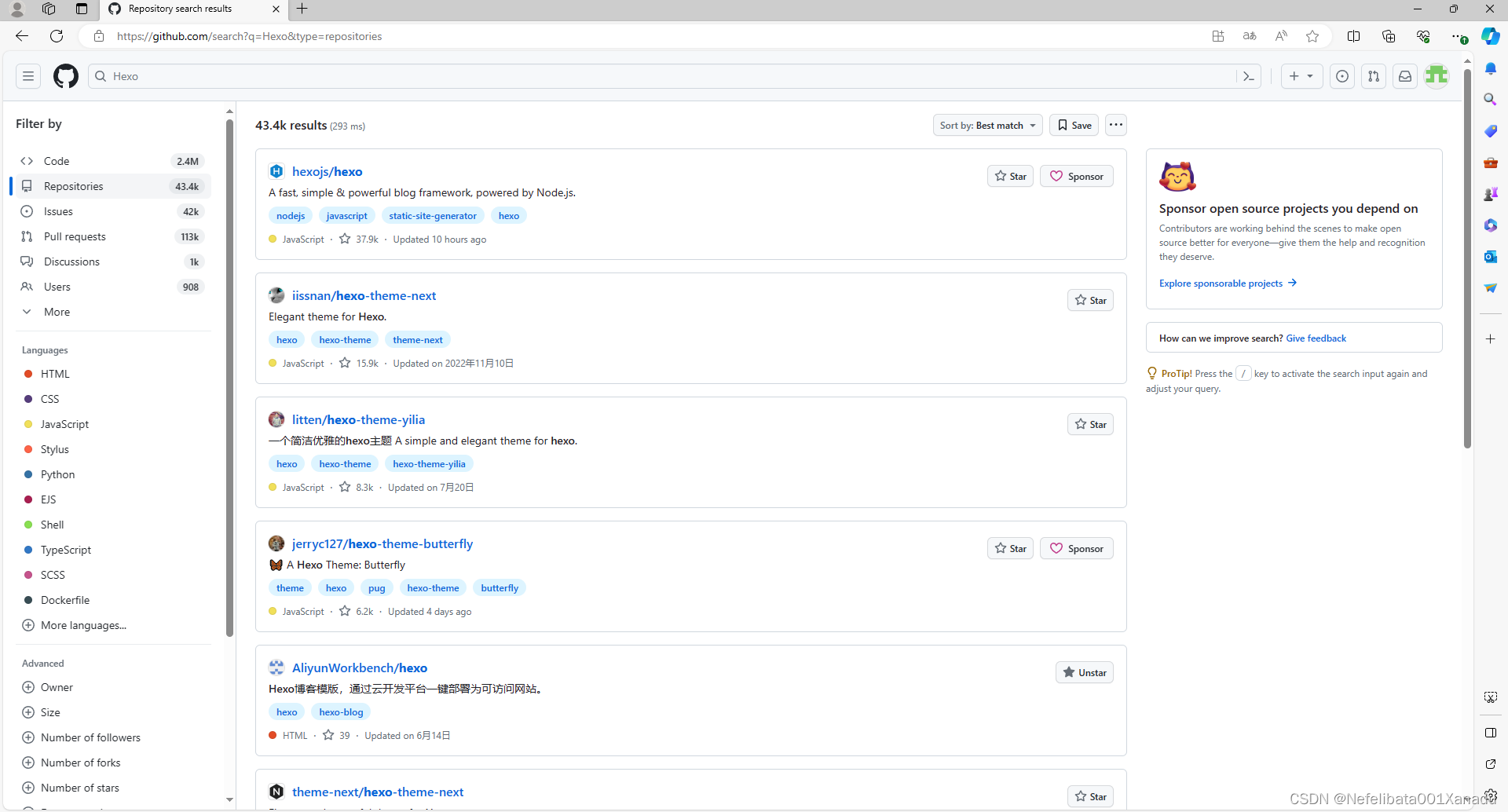
Task: Open a new browser tab
Action: coord(302,9)
